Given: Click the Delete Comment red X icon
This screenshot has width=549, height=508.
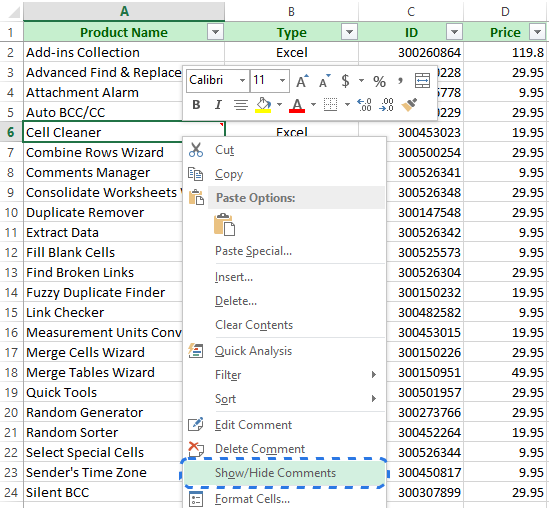Looking at the screenshot, I should [x=196, y=448].
